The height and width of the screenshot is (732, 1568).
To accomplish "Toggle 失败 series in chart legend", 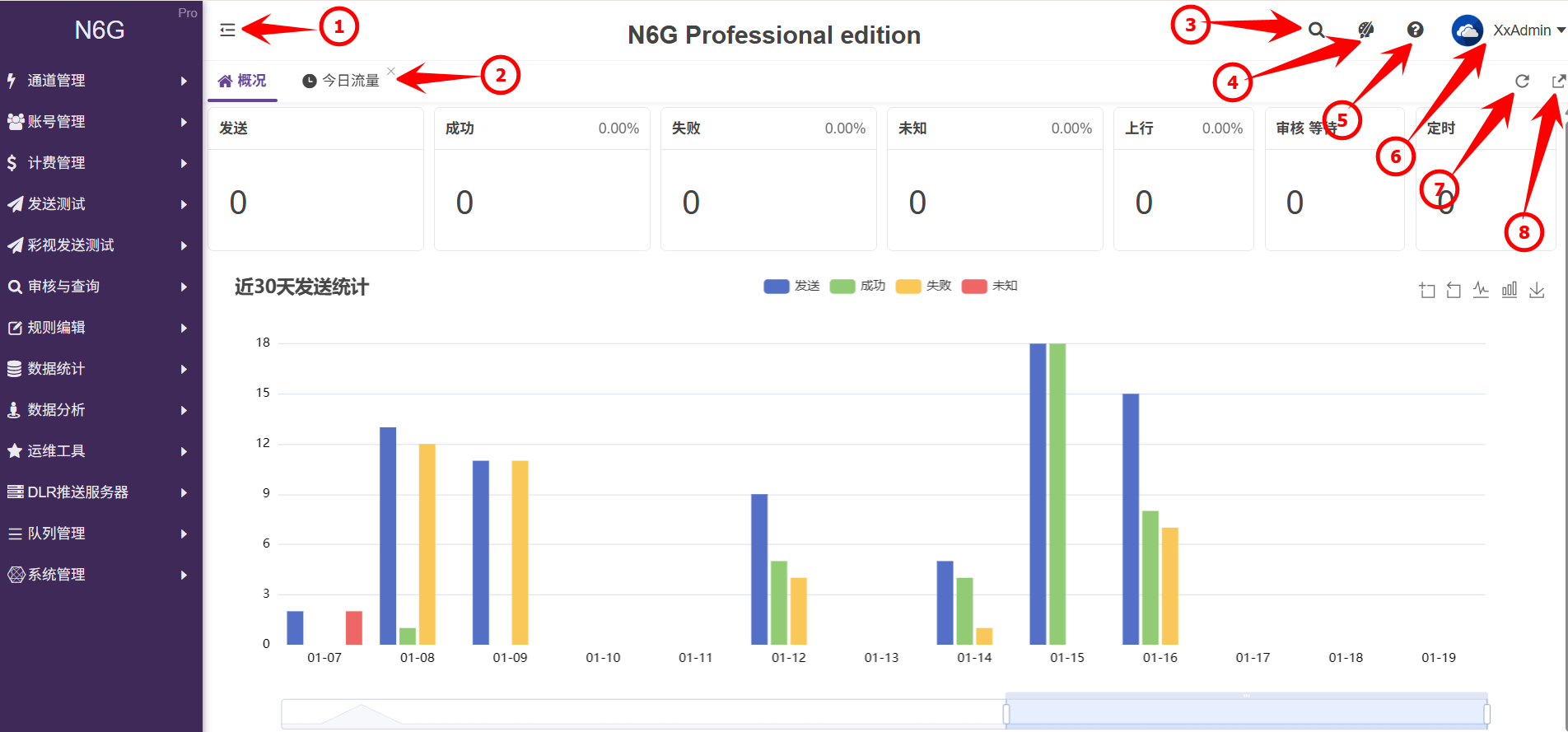I will tap(923, 286).
